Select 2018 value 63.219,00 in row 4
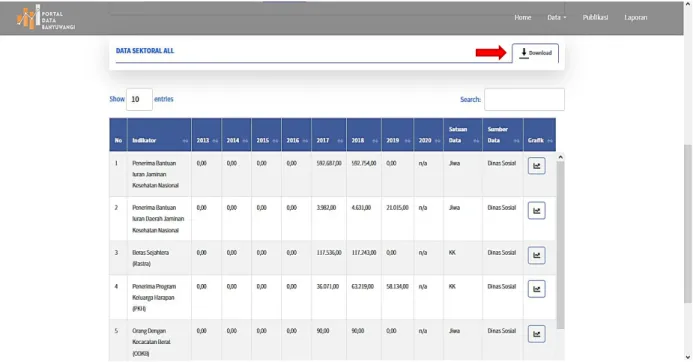693x362 pixels. 362,286
